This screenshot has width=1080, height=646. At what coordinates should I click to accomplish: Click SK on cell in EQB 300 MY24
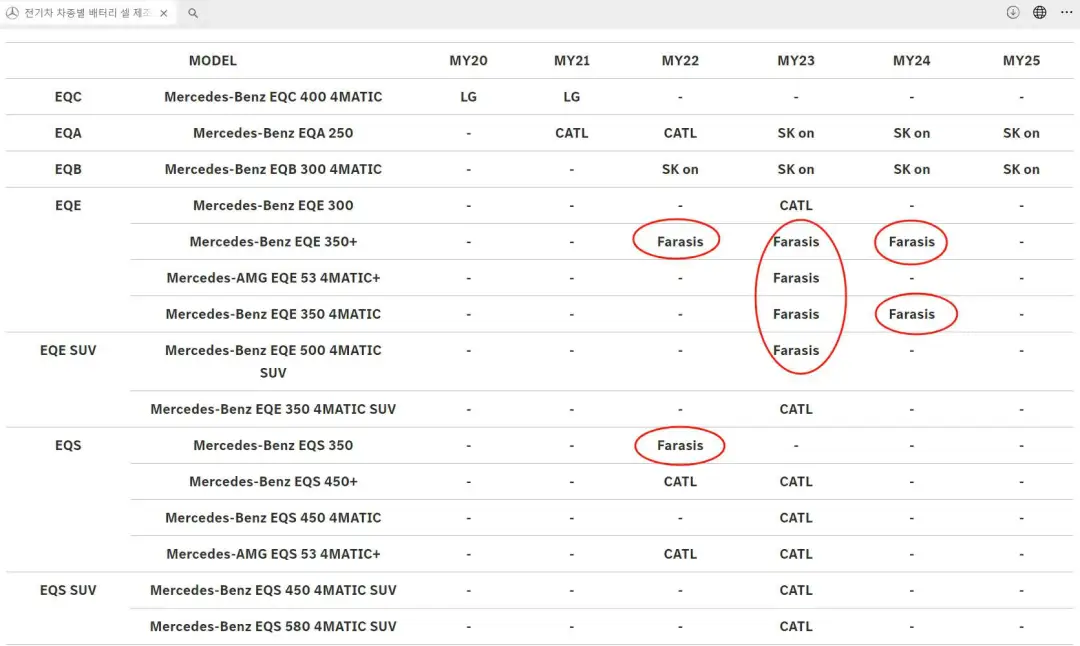[911, 169]
